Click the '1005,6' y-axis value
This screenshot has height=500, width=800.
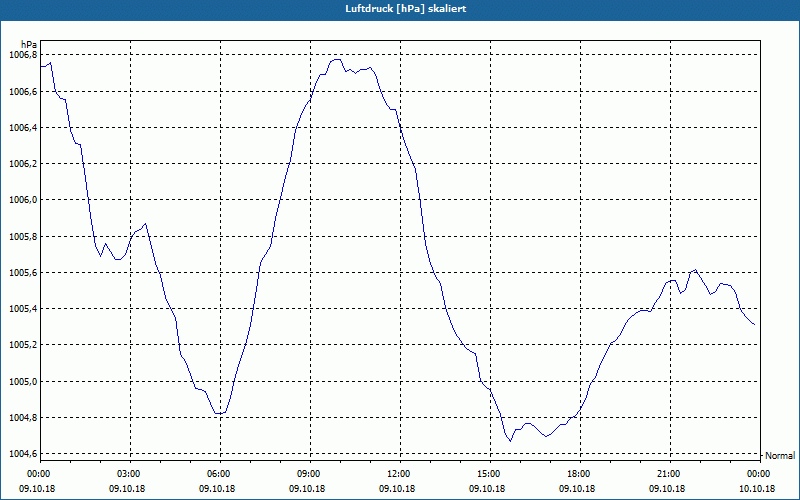tap(23, 273)
